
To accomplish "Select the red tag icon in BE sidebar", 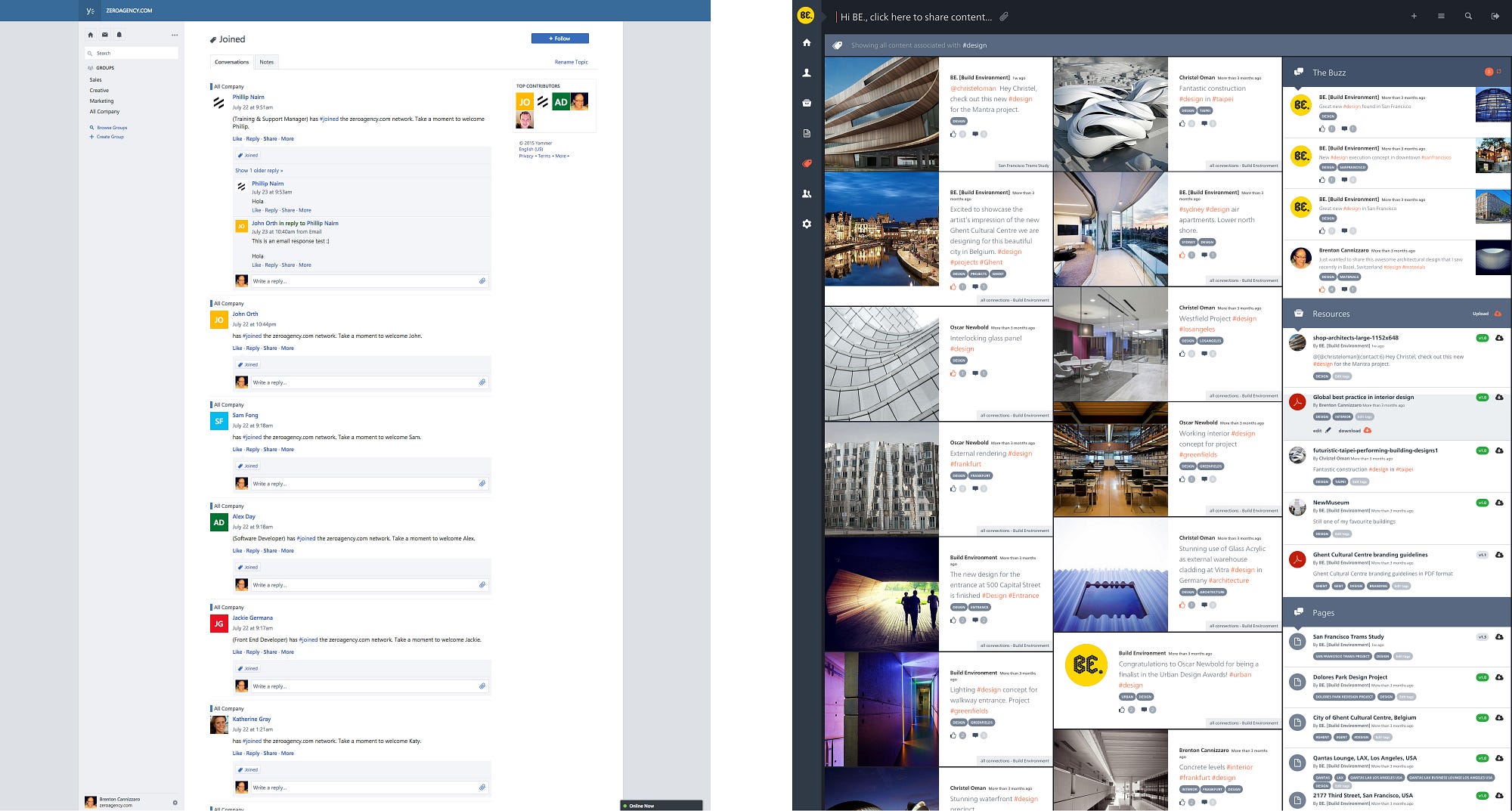I will pyautogui.click(x=807, y=163).
